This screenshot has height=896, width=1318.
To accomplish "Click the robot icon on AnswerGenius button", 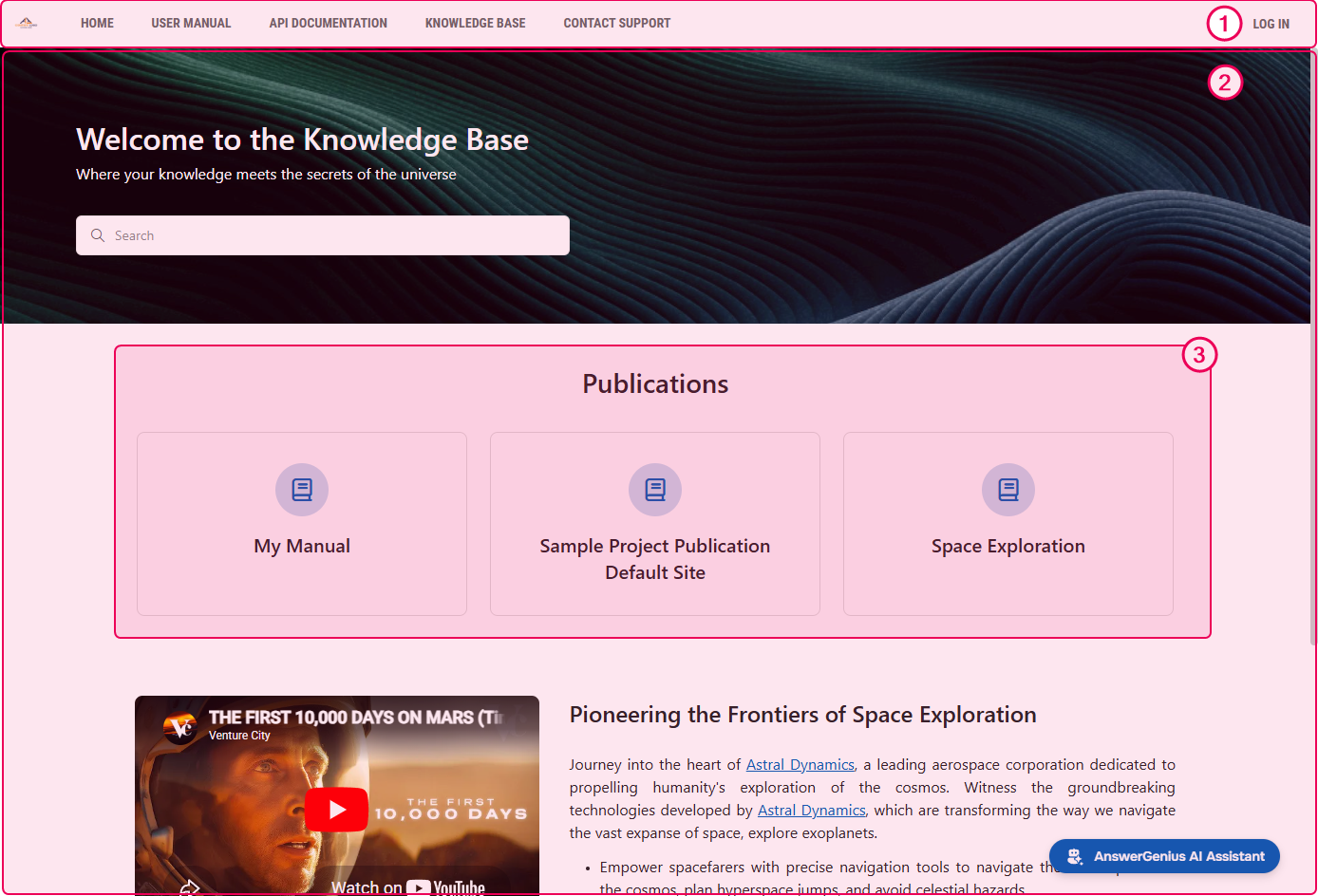I will [1075, 856].
